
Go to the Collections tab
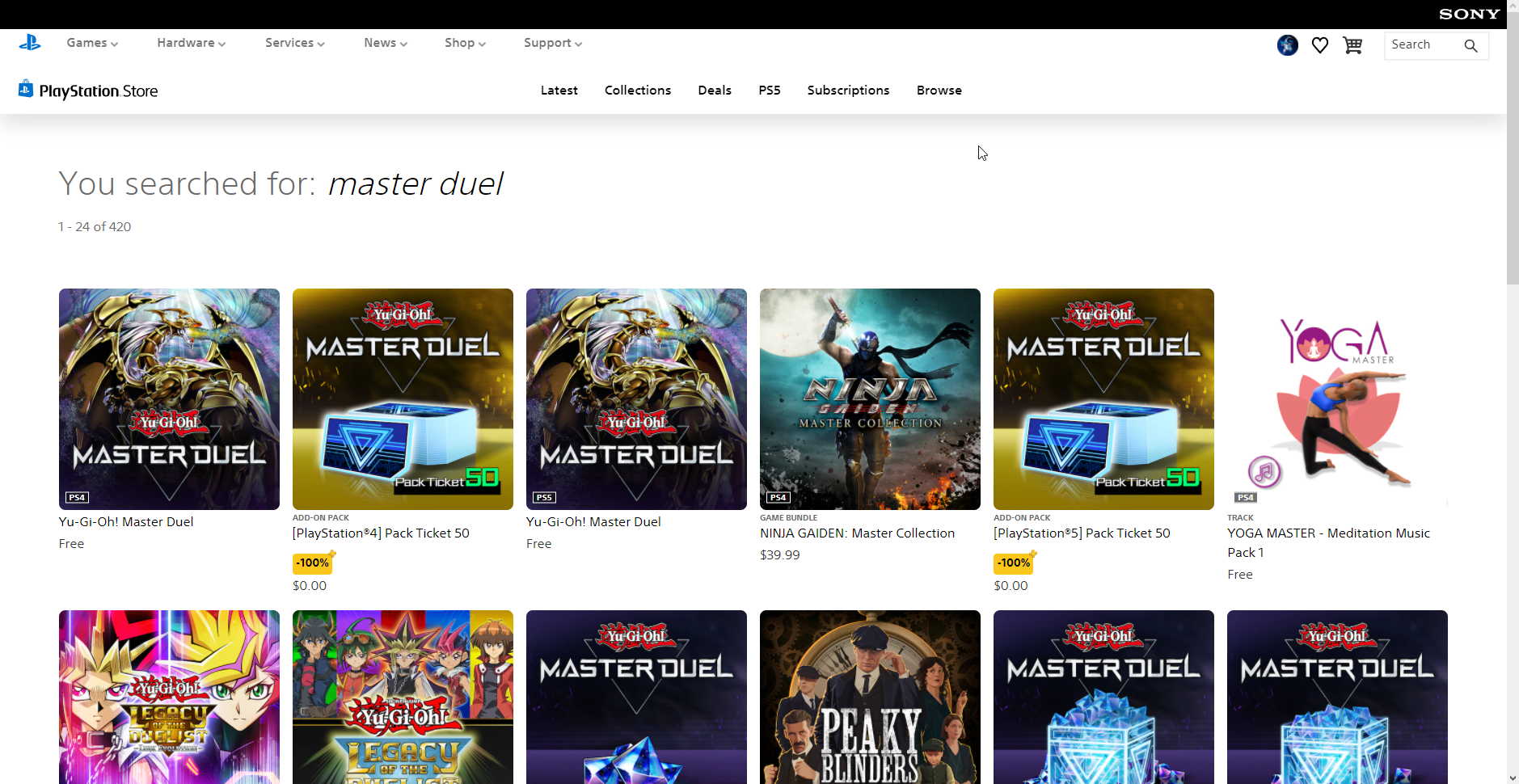pos(638,91)
